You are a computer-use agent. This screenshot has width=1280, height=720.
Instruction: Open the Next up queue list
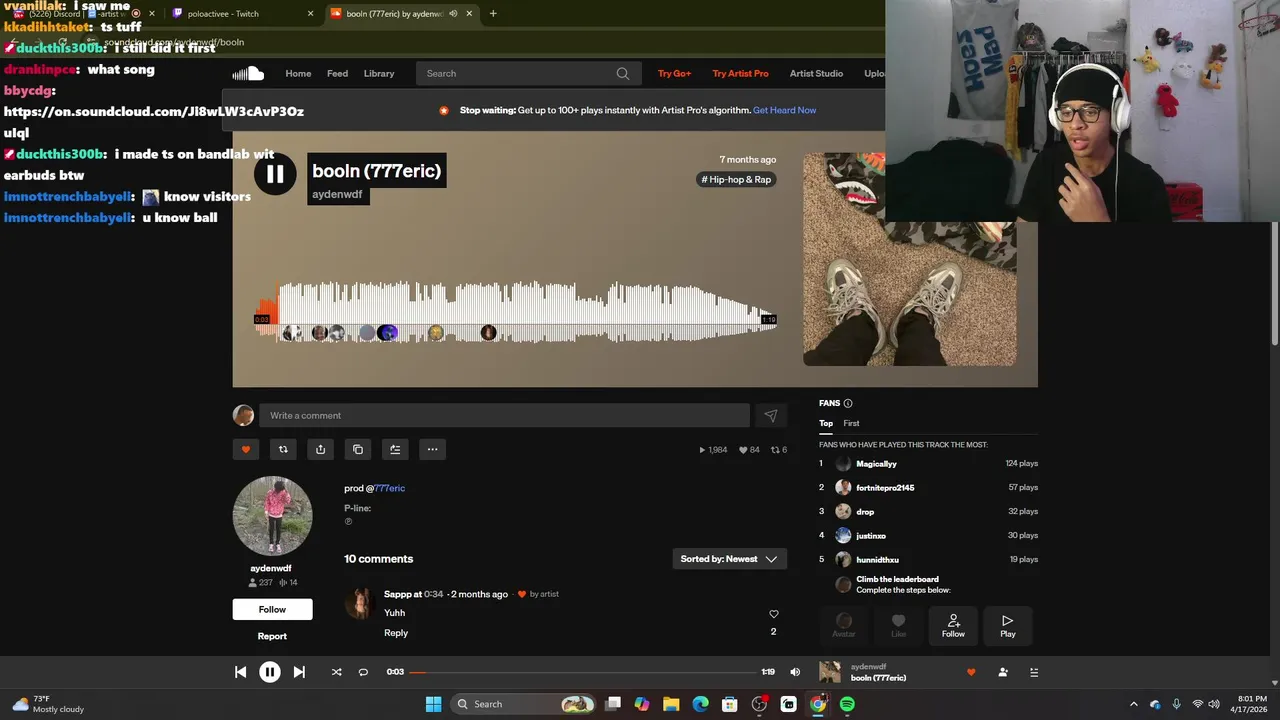[1034, 672]
